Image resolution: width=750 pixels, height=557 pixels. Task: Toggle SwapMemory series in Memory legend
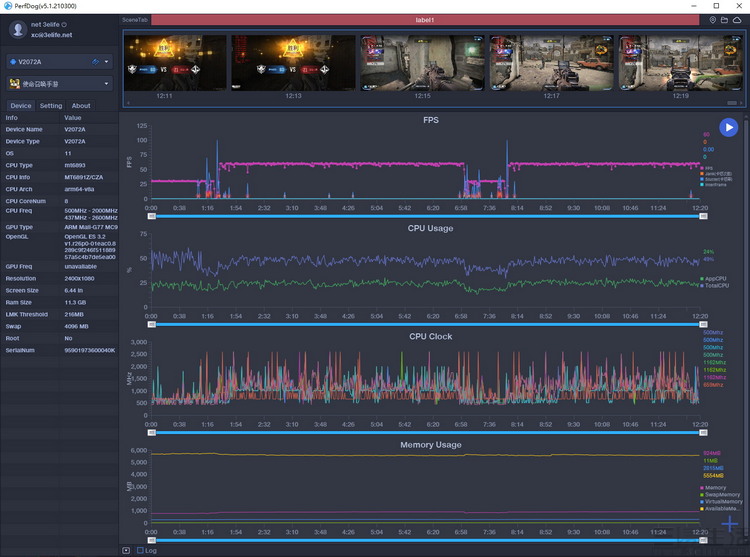click(x=720, y=495)
